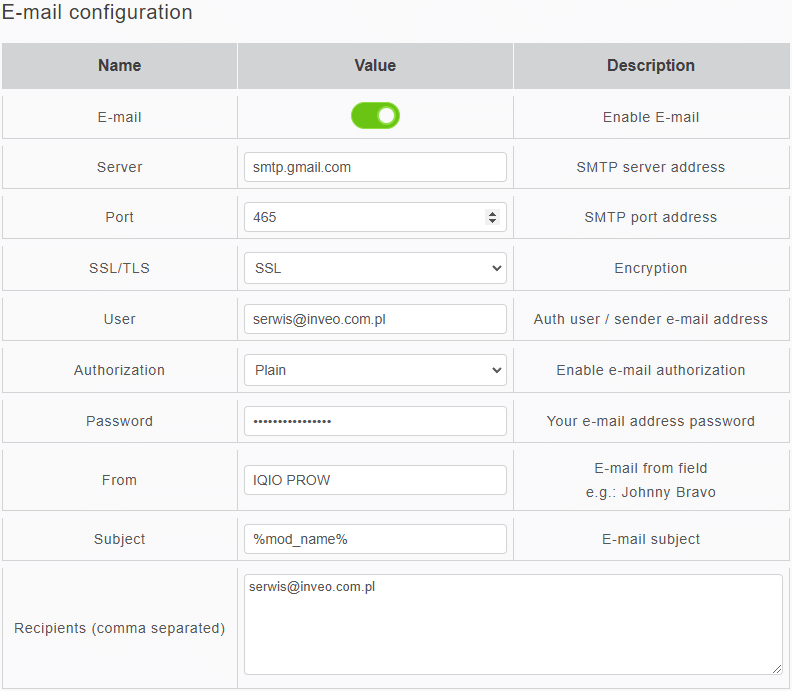Increase Port value with up arrow
Image resolution: width=792 pixels, height=691 pixels.
click(x=492, y=213)
